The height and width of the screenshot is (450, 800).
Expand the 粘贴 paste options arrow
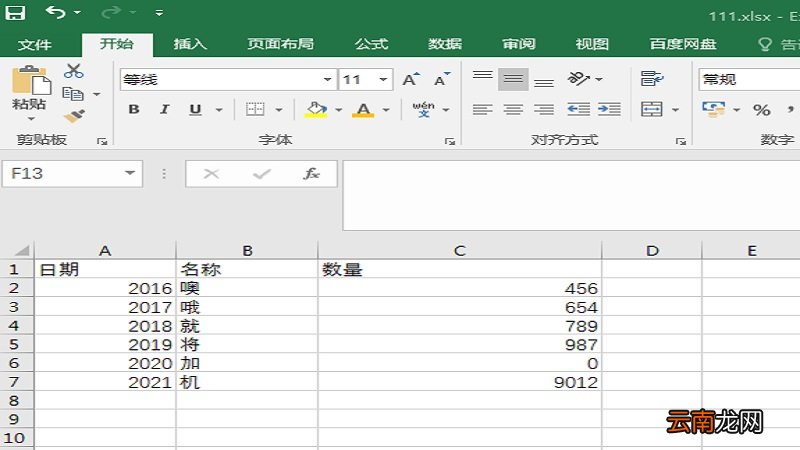31,118
